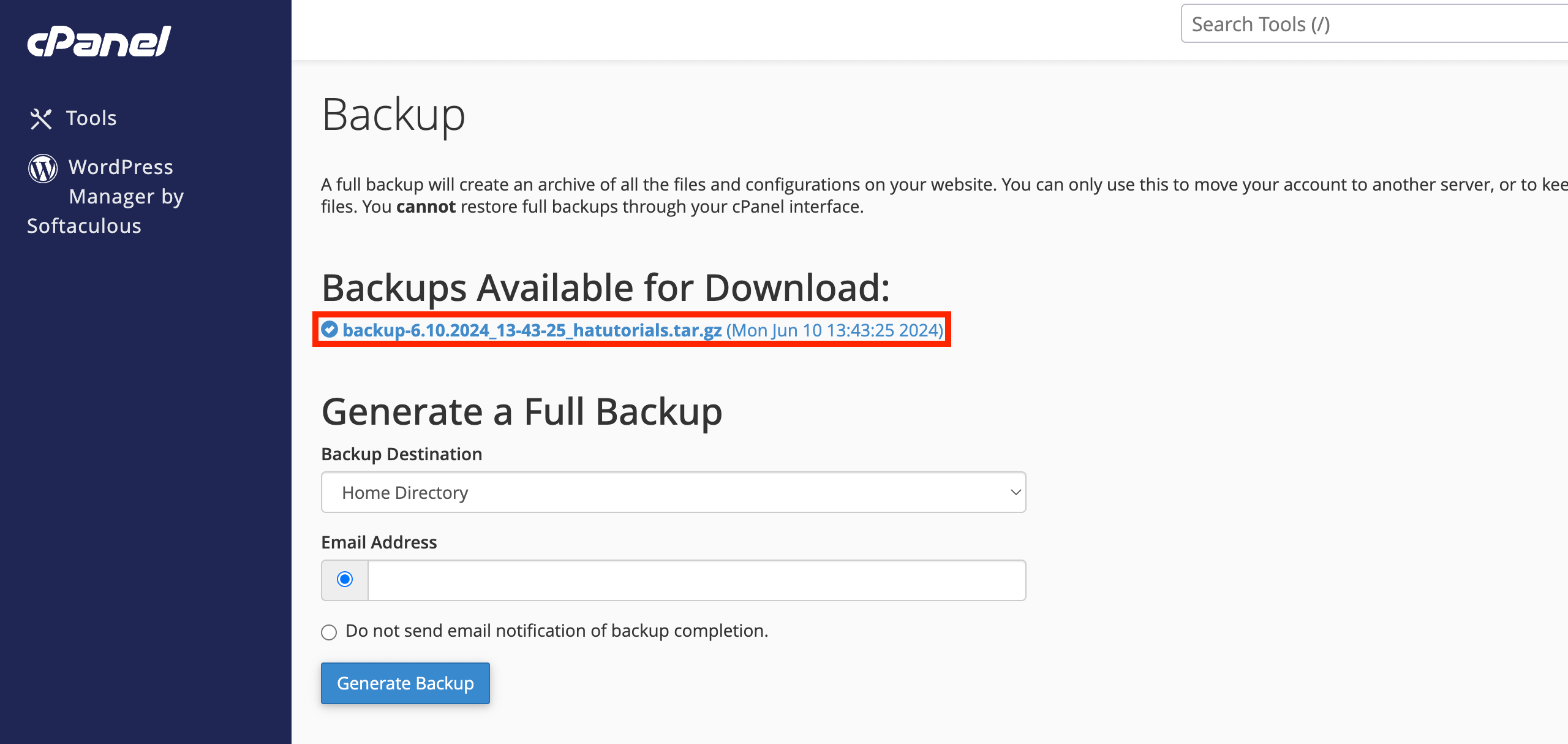Choose not to send email notification
This screenshot has height=744, width=1568.
330,631
